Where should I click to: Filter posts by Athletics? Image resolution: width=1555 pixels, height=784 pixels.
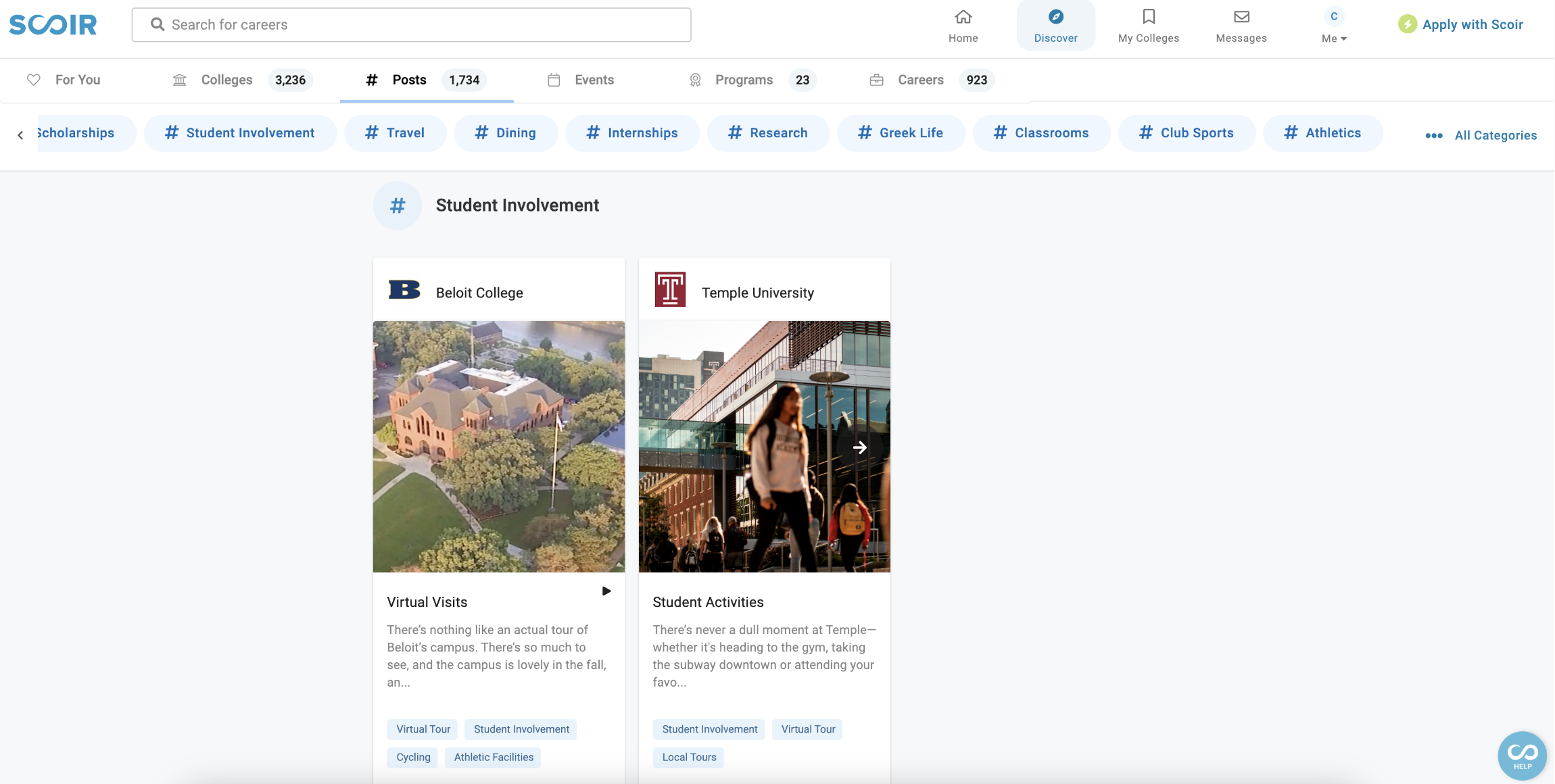[1322, 133]
